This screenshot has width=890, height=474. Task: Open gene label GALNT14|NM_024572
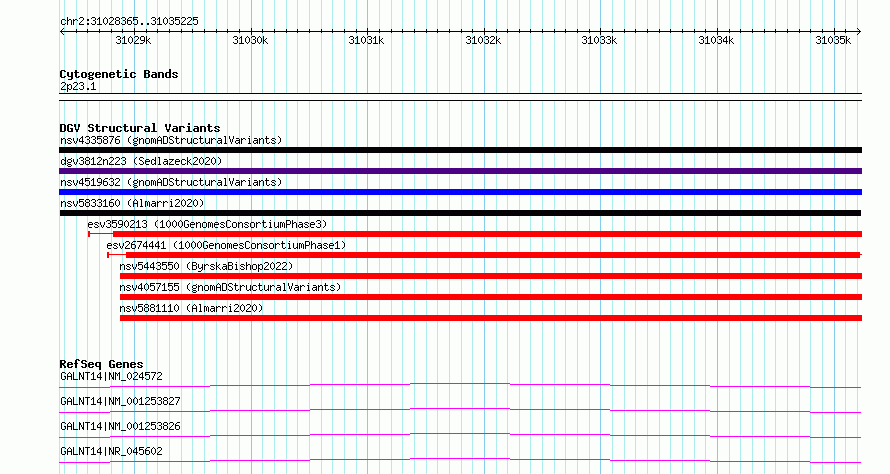111,376
